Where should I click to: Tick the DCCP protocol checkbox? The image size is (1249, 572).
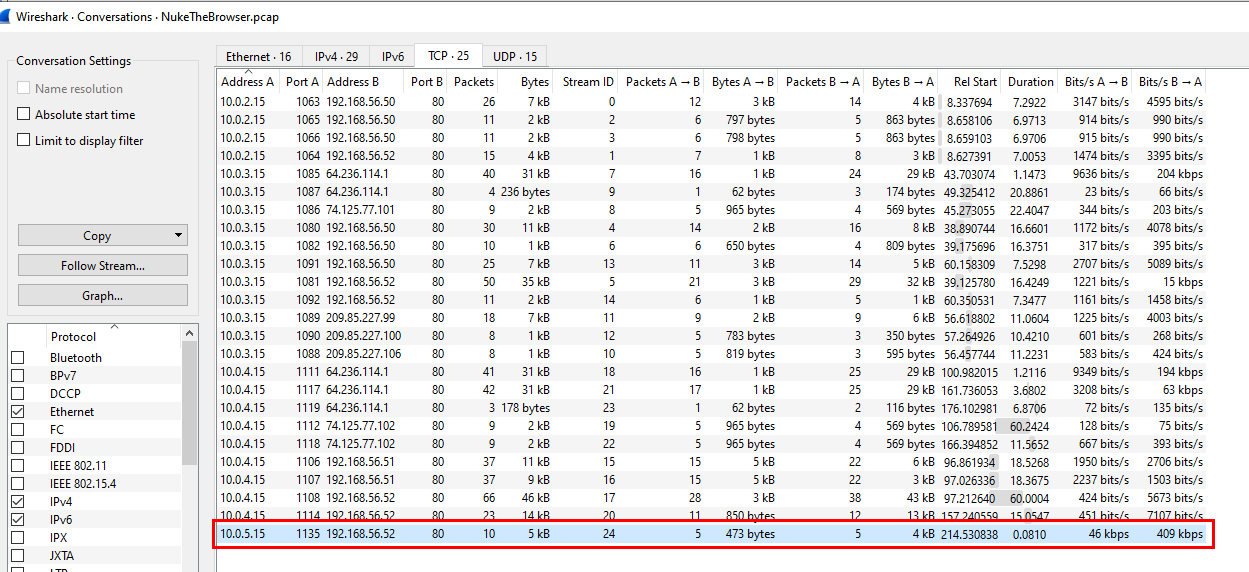pos(18,394)
